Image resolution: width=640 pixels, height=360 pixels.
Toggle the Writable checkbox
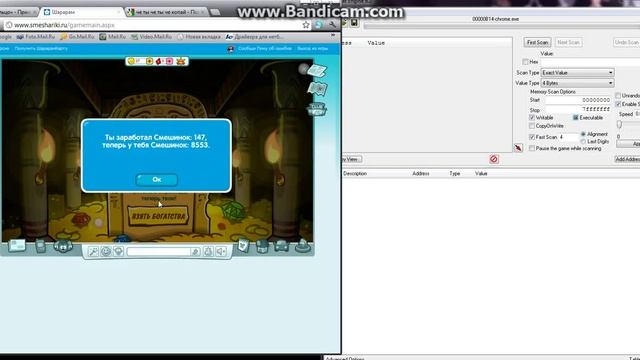pos(532,118)
